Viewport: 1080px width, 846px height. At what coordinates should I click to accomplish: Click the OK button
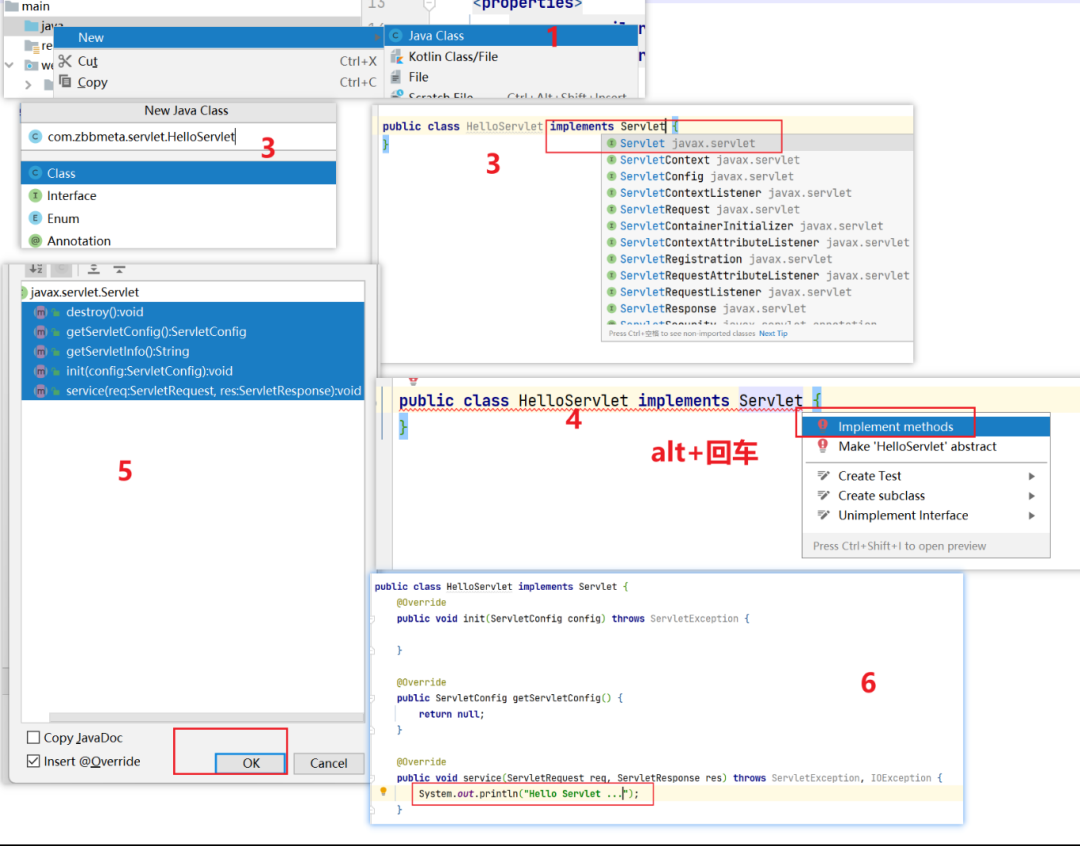(x=251, y=763)
